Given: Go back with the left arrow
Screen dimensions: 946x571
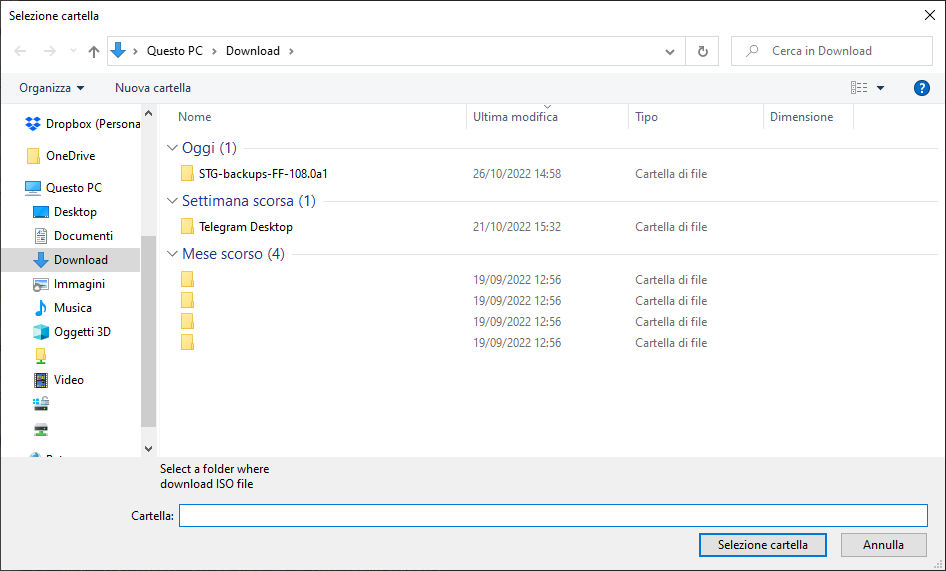Looking at the screenshot, I should pos(20,51).
